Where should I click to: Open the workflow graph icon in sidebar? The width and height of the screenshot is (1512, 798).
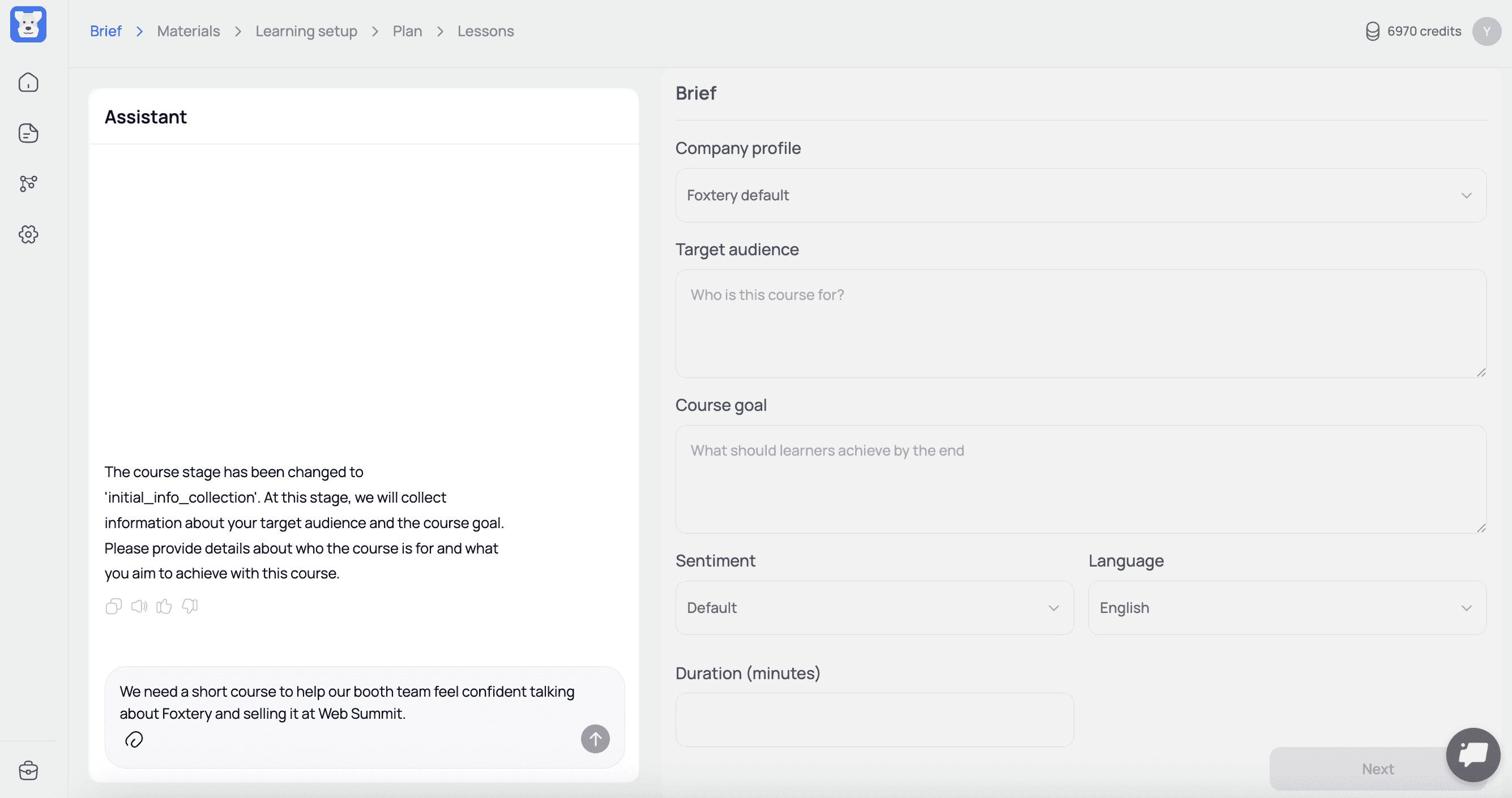click(28, 184)
